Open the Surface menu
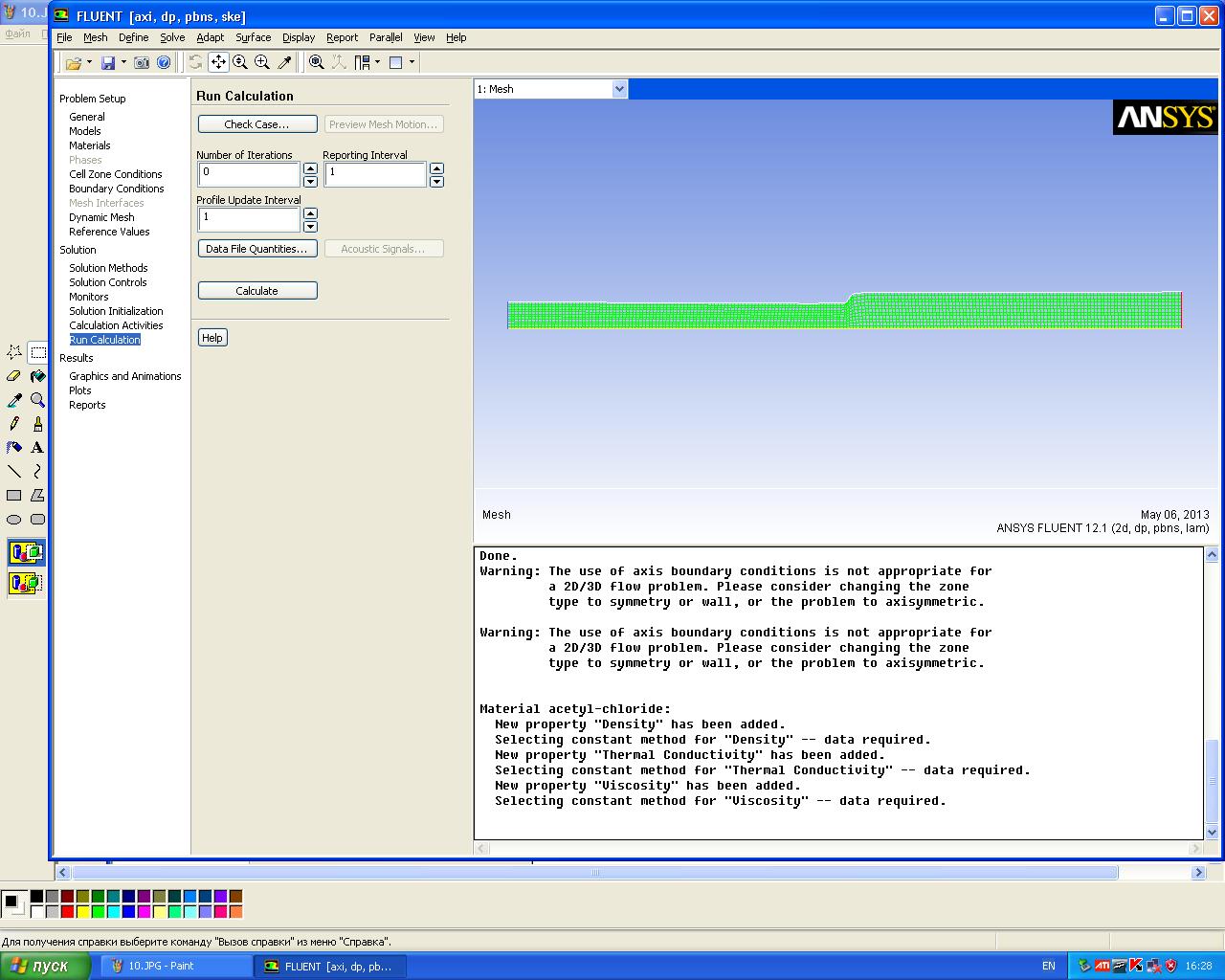Screen dimensions: 1225x980 tap(253, 37)
